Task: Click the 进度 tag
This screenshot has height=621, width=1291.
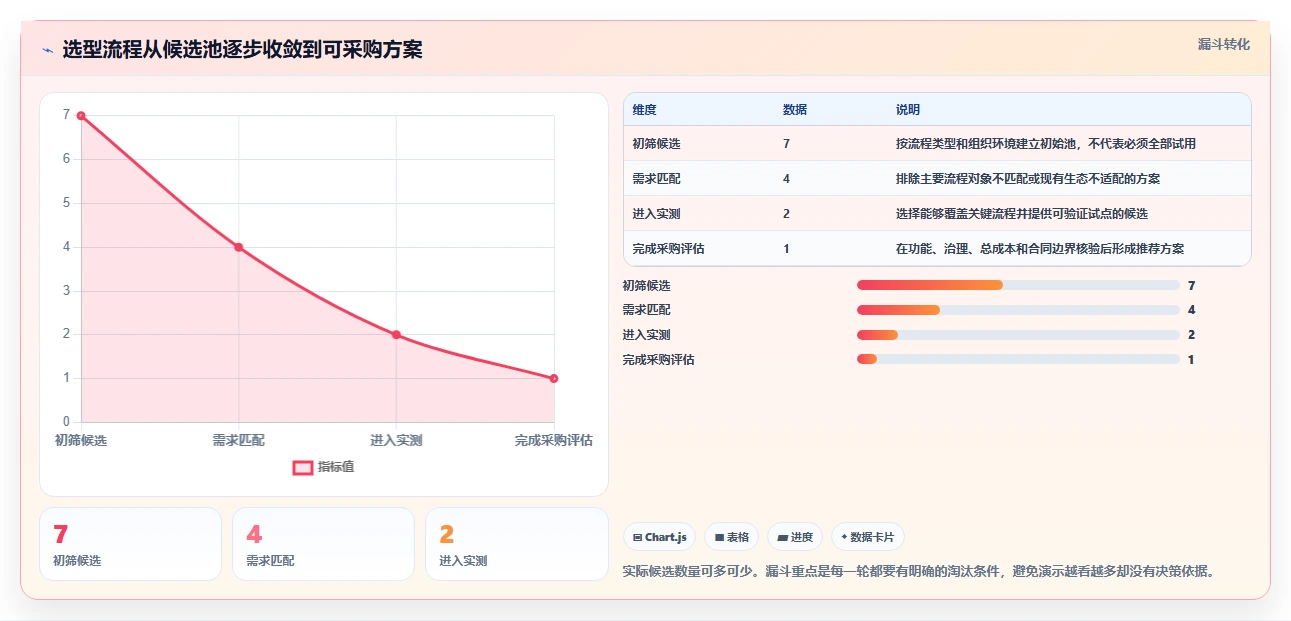Action: tap(795, 537)
